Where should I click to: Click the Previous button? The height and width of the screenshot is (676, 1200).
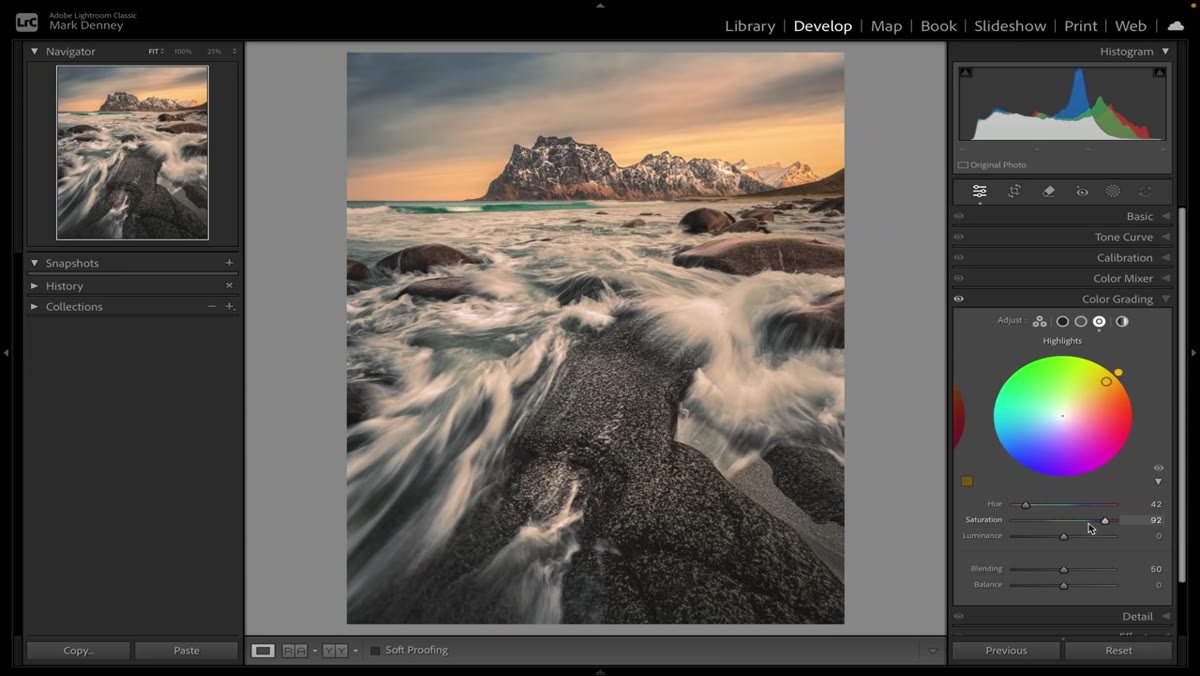click(x=1006, y=650)
